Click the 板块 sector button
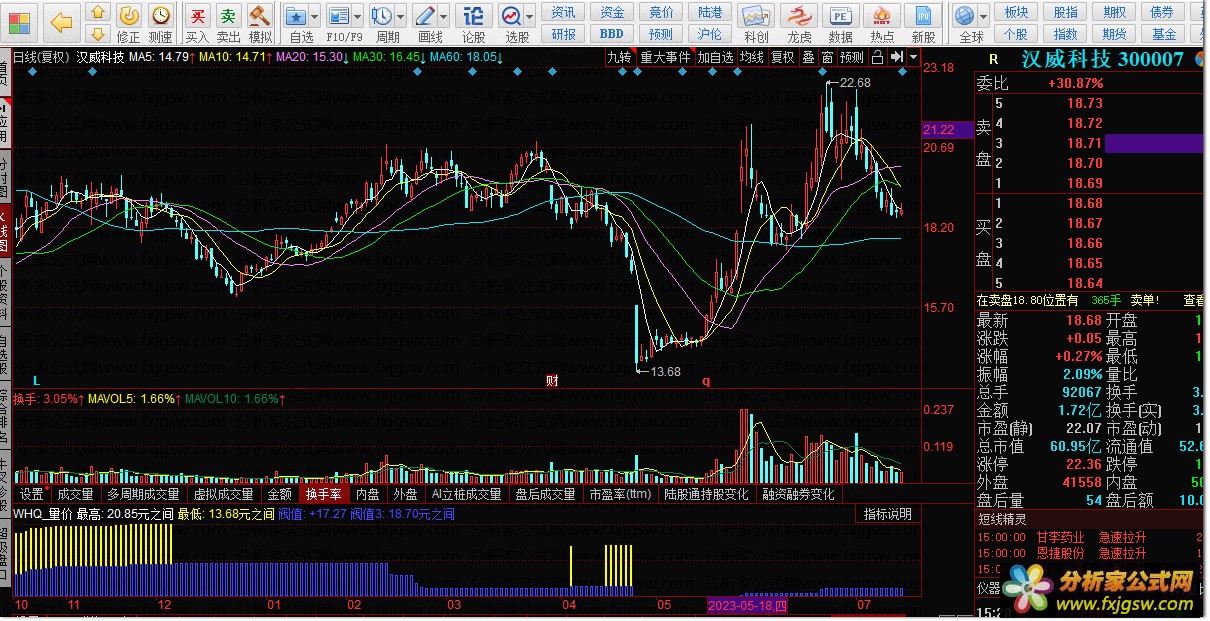Screen dimensions: 1210x621 (1016, 12)
